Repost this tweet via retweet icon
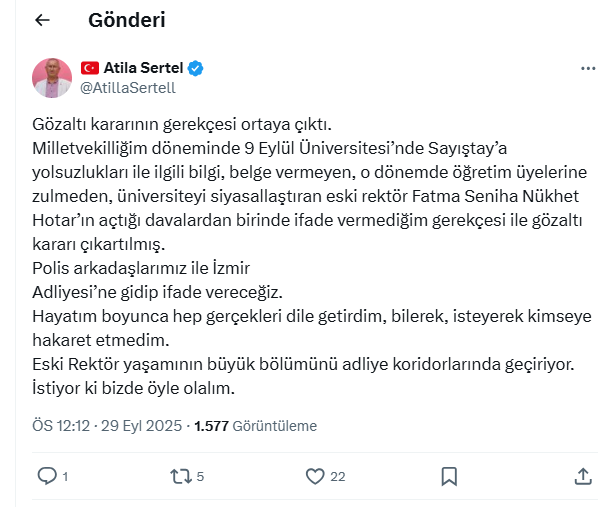Image resolution: width=609 pixels, height=507 pixels. point(180,476)
